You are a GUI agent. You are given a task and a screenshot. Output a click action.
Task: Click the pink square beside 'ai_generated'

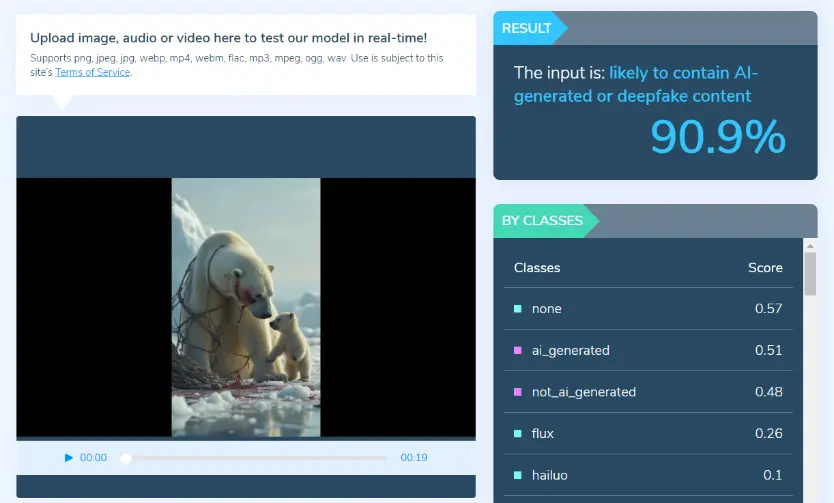(x=518, y=350)
